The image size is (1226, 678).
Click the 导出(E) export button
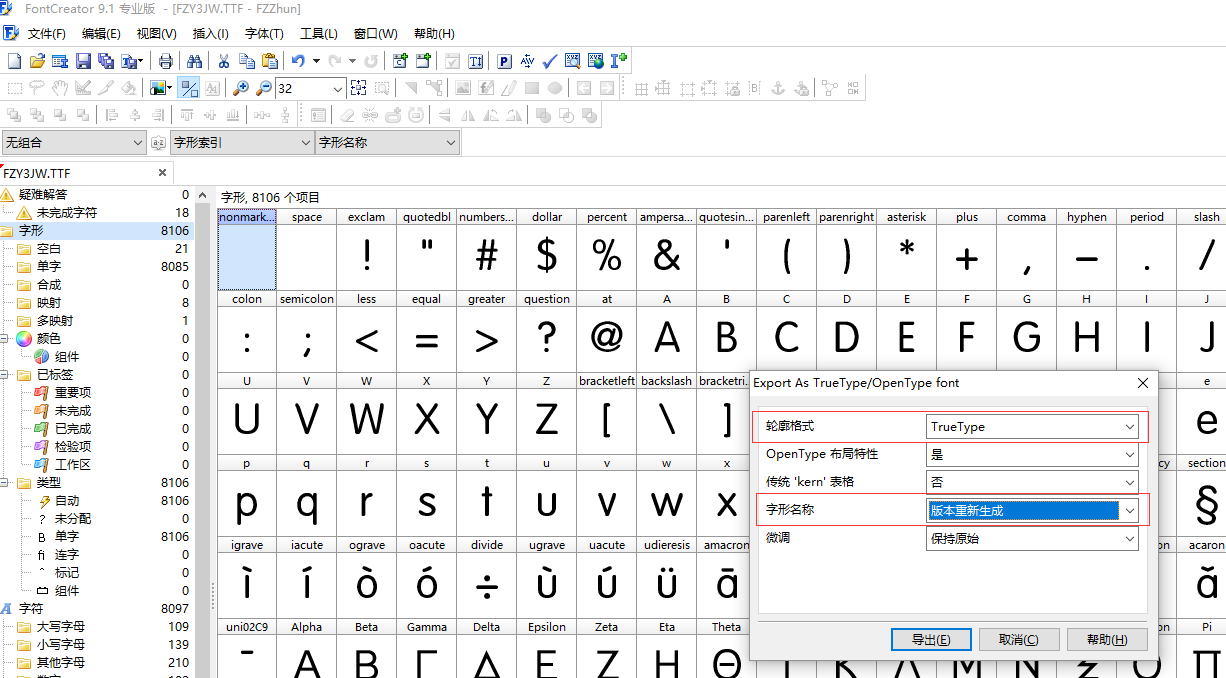click(930, 640)
